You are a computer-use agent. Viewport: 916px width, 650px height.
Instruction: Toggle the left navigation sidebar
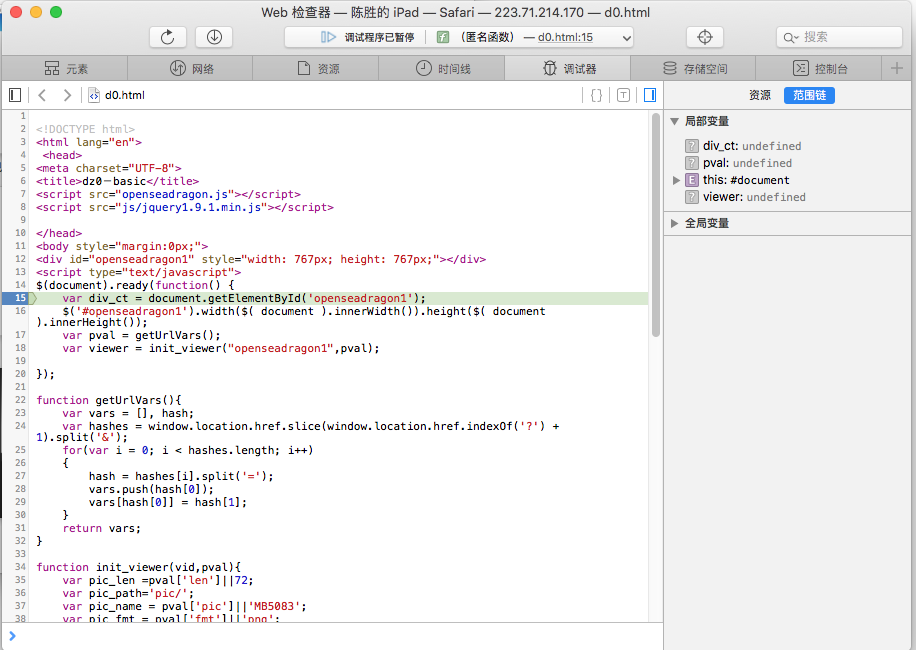tap(15, 95)
